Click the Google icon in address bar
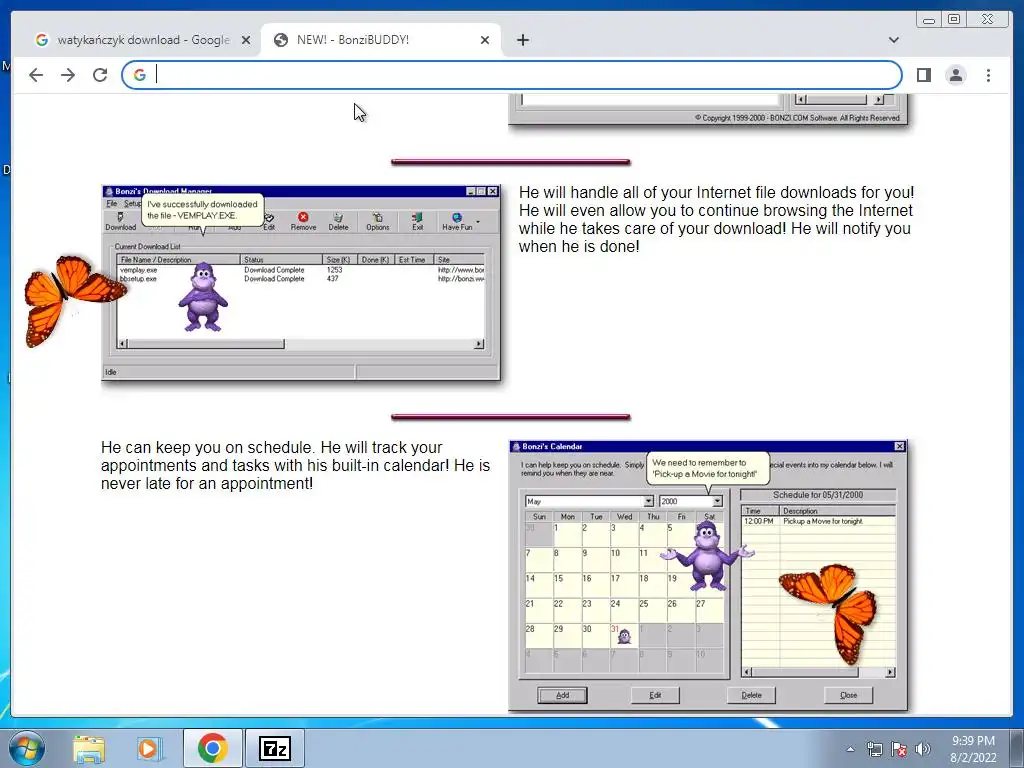Image resolution: width=1024 pixels, height=768 pixels. pyautogui.click(x=139, y=75)
